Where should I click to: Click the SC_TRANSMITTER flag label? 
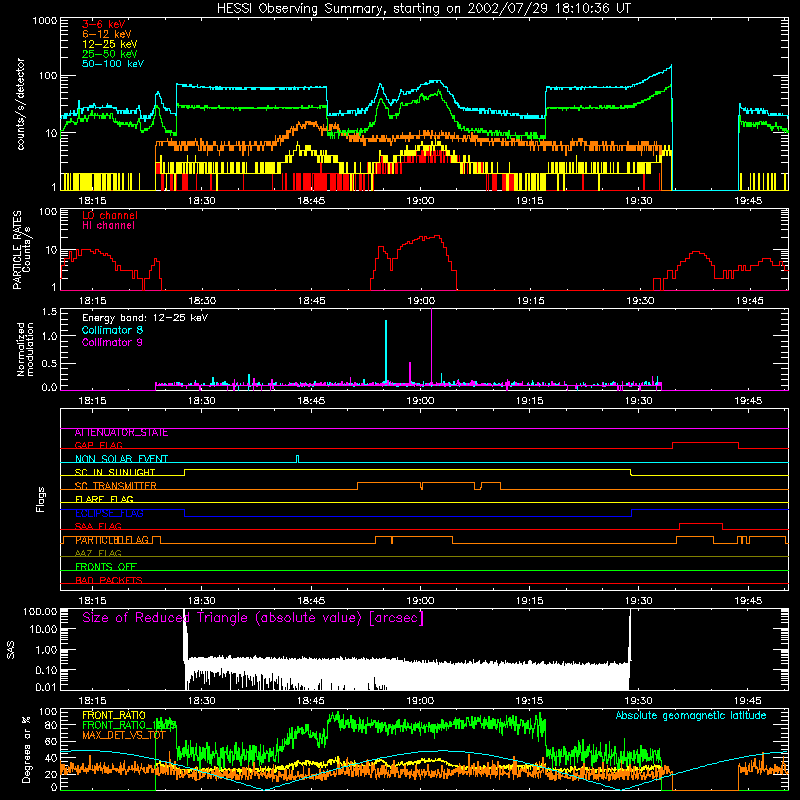coord(116,486)
